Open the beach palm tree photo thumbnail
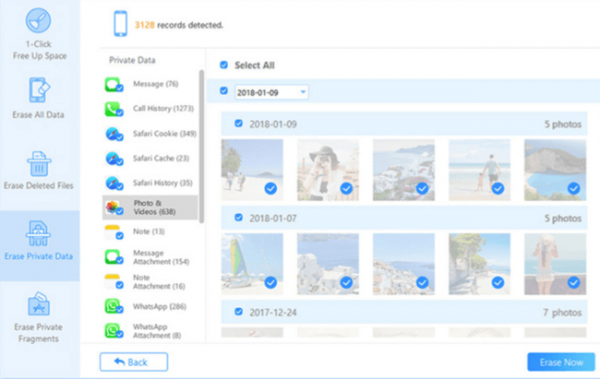Screen dimensions: 600x379 pyautogui.click(x=252, y=170)
